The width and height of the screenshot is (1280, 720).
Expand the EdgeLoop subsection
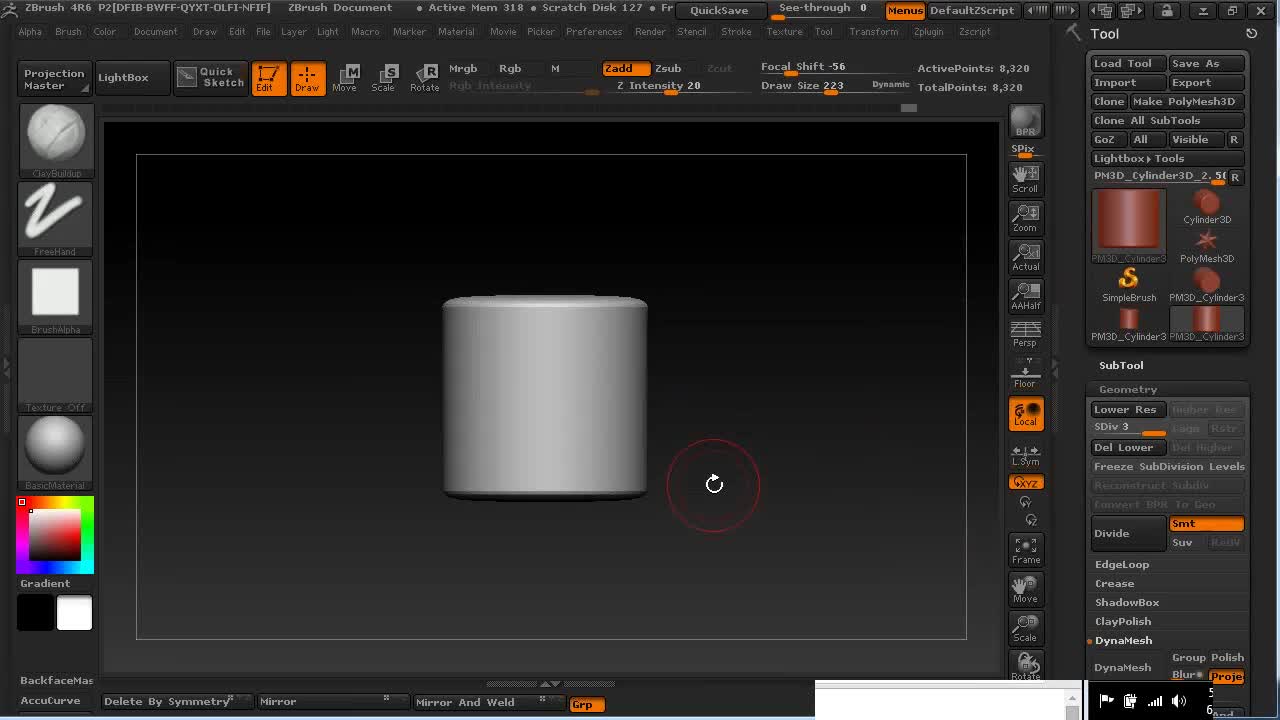(1122, 564)
